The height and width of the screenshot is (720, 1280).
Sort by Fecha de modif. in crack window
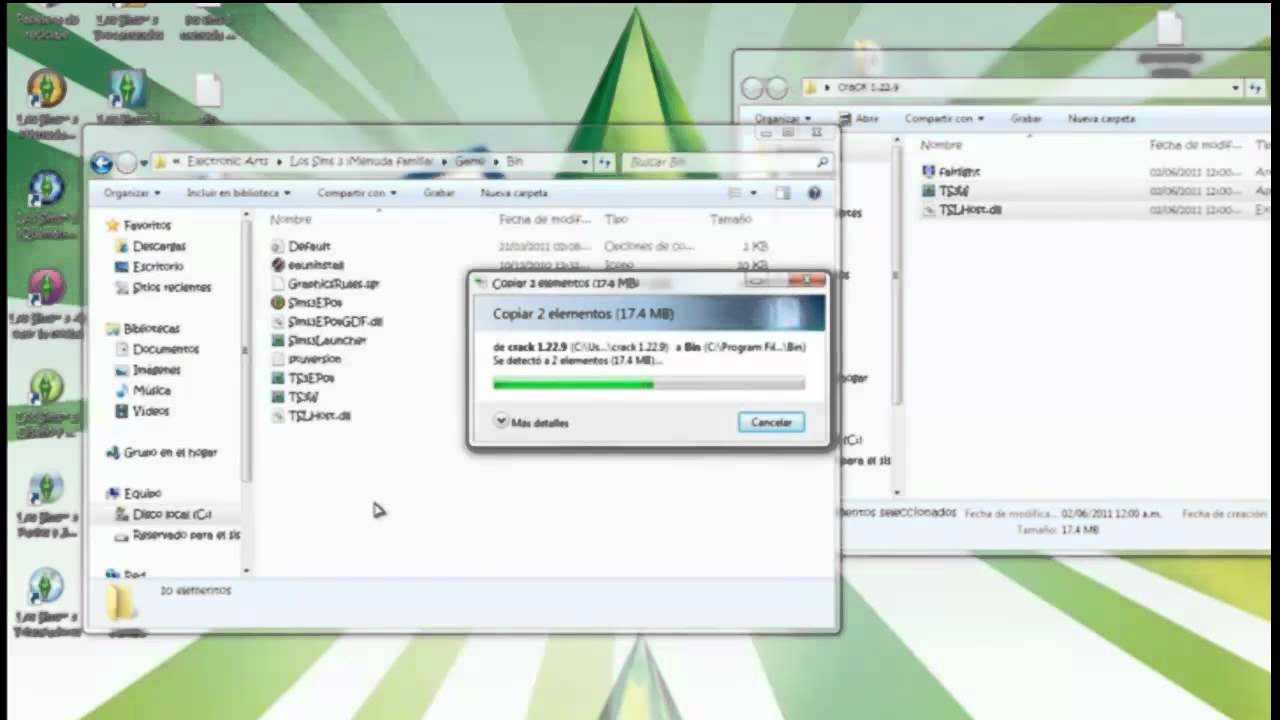coord(1195,145)
